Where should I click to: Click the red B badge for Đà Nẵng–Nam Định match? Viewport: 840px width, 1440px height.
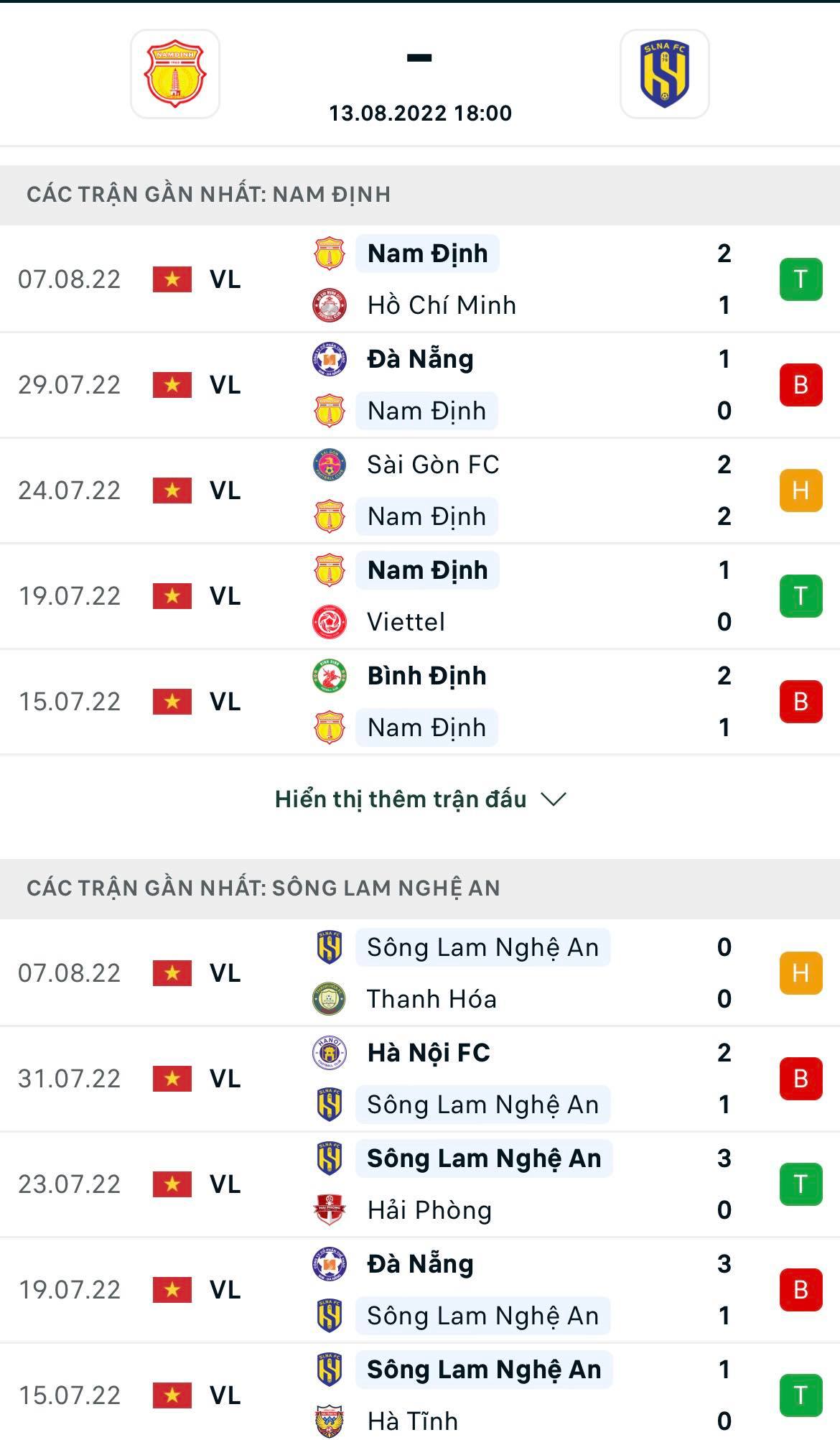pos(801,385)
